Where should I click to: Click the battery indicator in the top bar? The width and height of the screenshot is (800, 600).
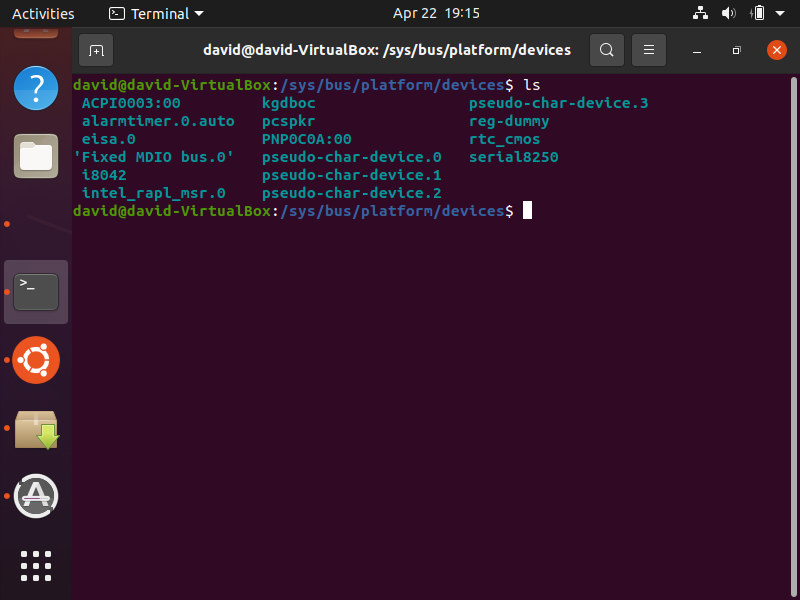[x=756, y=13]
